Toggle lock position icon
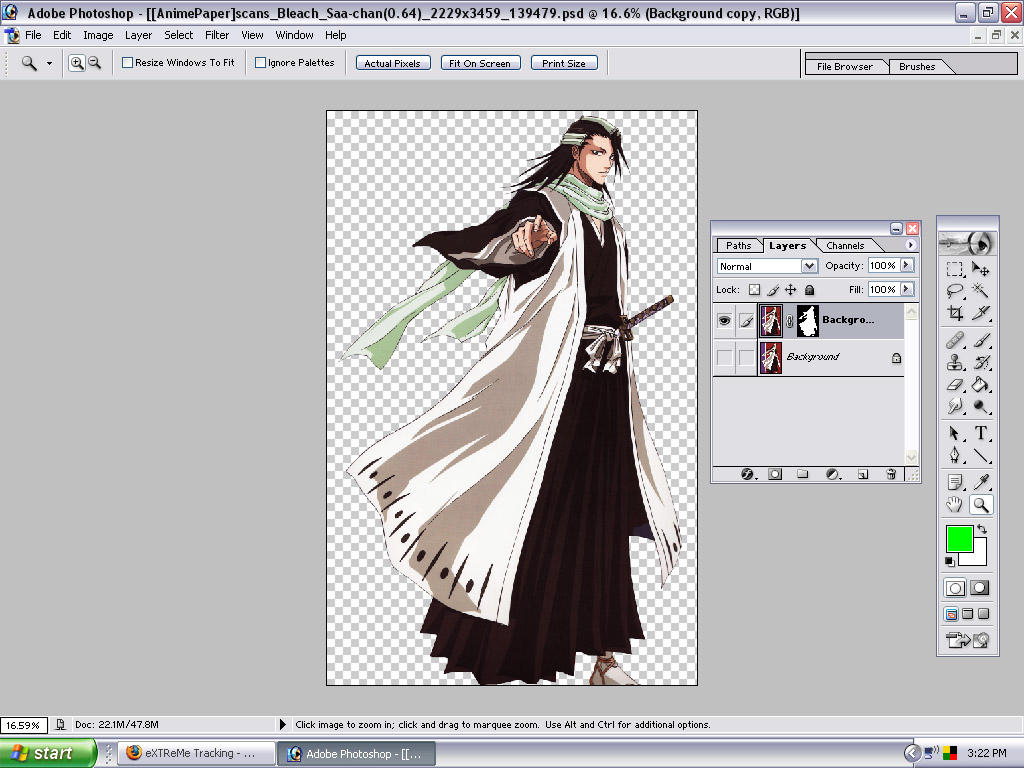The image size is (1024, 768). (791, 290)
